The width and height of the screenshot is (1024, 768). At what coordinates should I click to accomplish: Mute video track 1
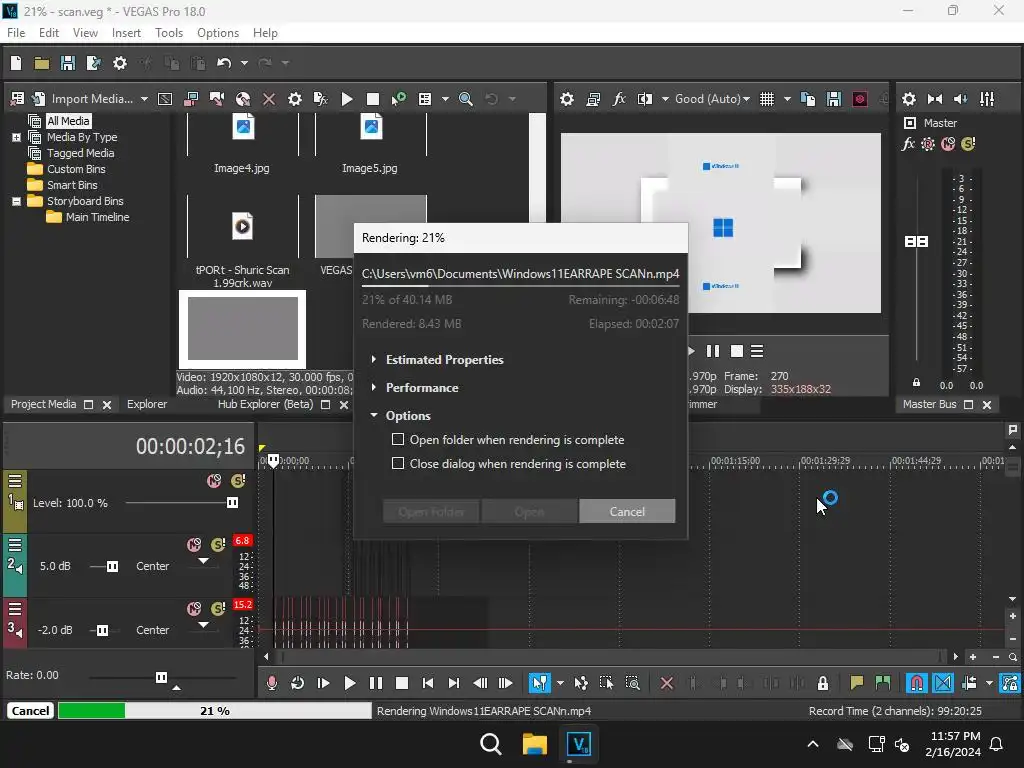214,481
